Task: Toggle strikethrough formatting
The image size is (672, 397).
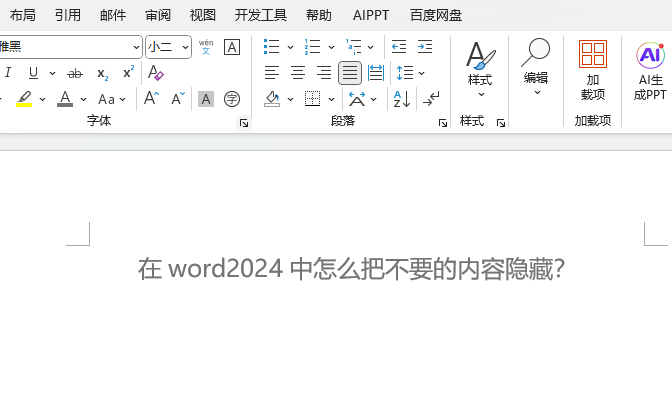Action: 75,73
